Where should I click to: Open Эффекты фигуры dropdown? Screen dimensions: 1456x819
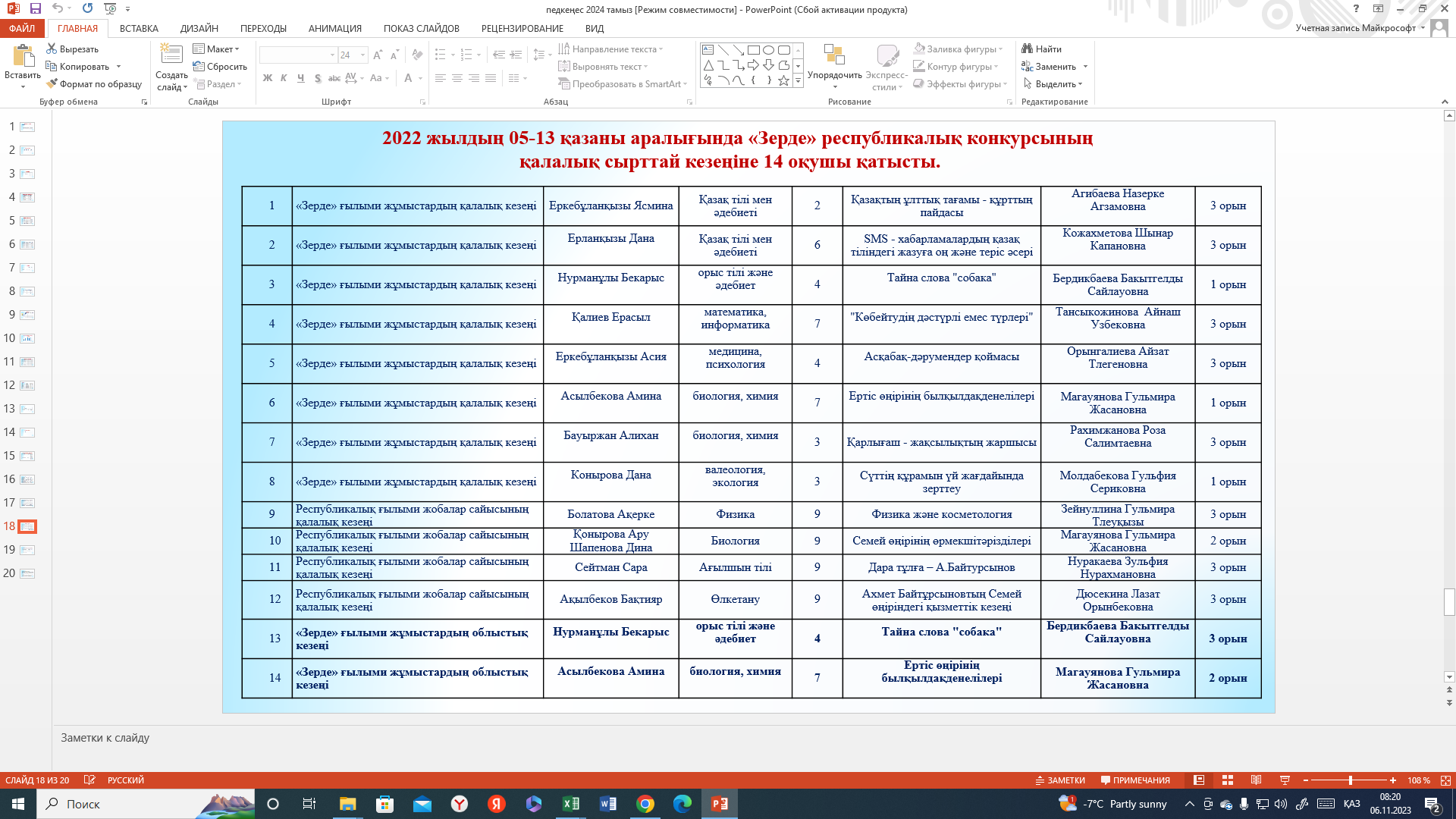[x=960, y=84]
